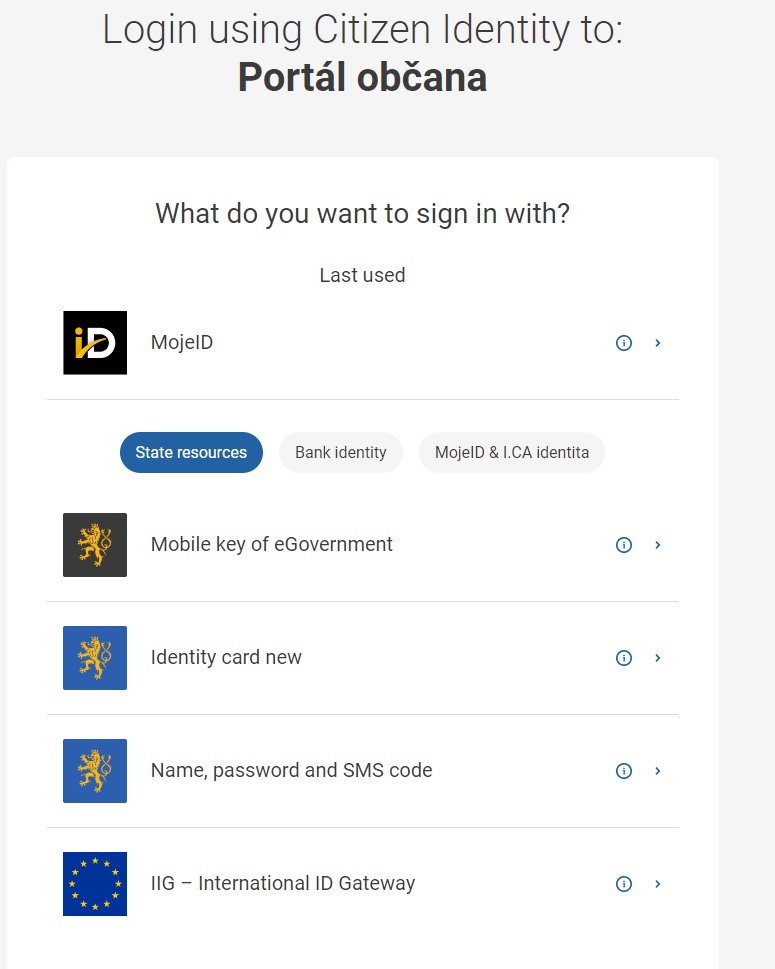Image resolution: width=775 pixels, height=969 pixels.
Task: Choose IIG – International ID Gateway option
Action: pos(282,884)
